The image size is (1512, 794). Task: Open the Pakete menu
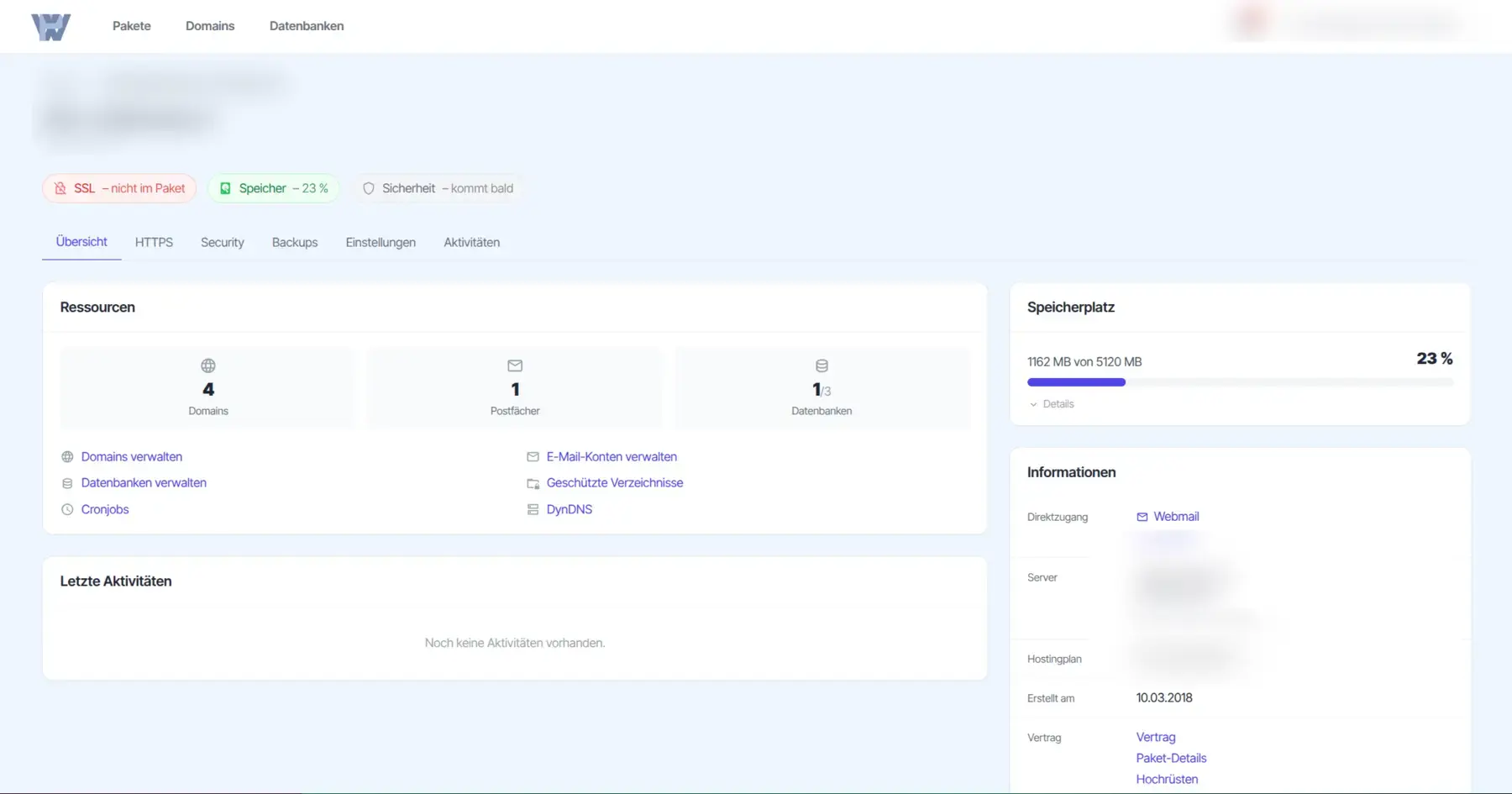pos(132,26)
